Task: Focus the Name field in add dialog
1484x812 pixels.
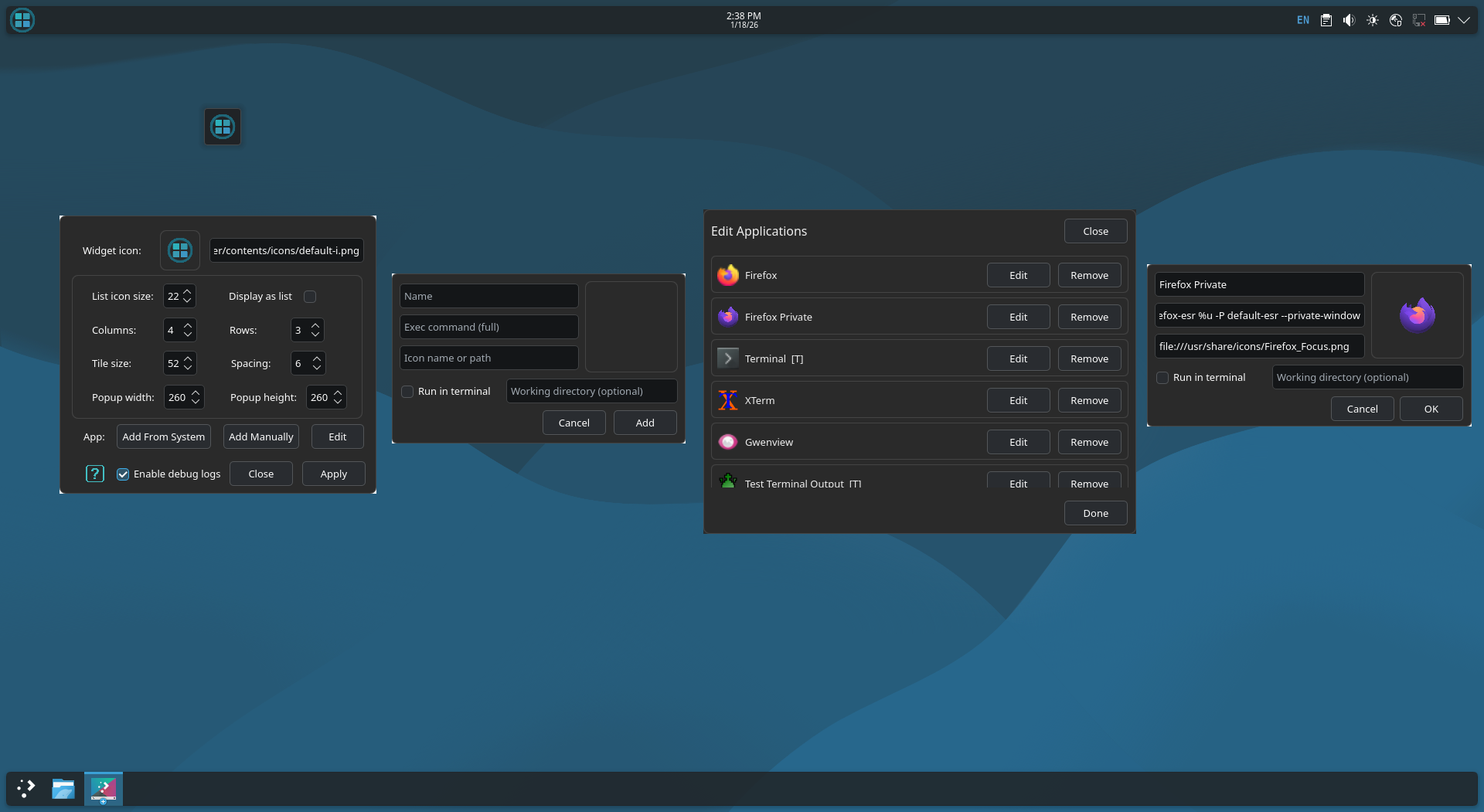Action: click(489, 296)
